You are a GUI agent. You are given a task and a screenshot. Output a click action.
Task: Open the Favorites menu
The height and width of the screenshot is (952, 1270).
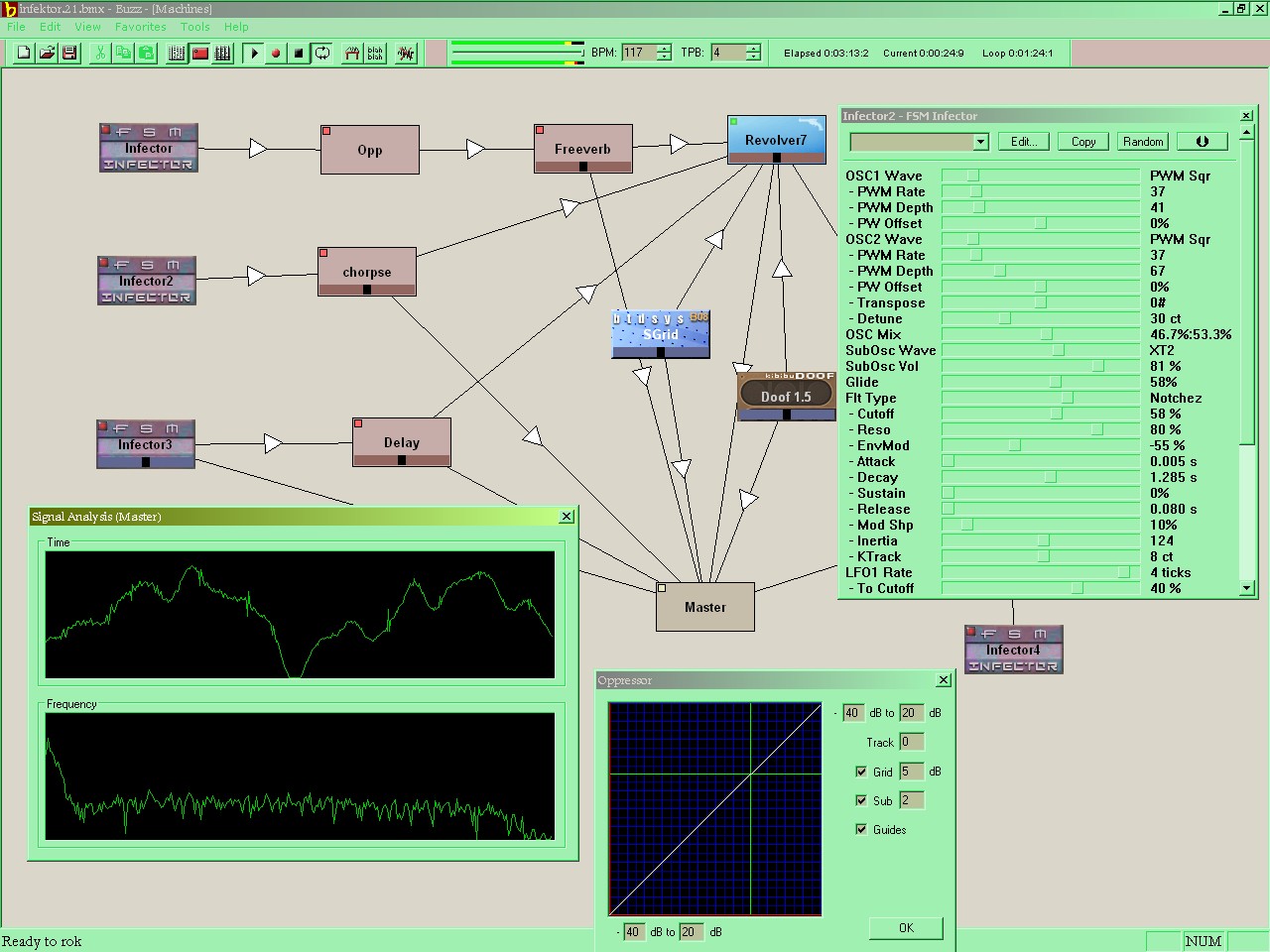click(141, 27)
